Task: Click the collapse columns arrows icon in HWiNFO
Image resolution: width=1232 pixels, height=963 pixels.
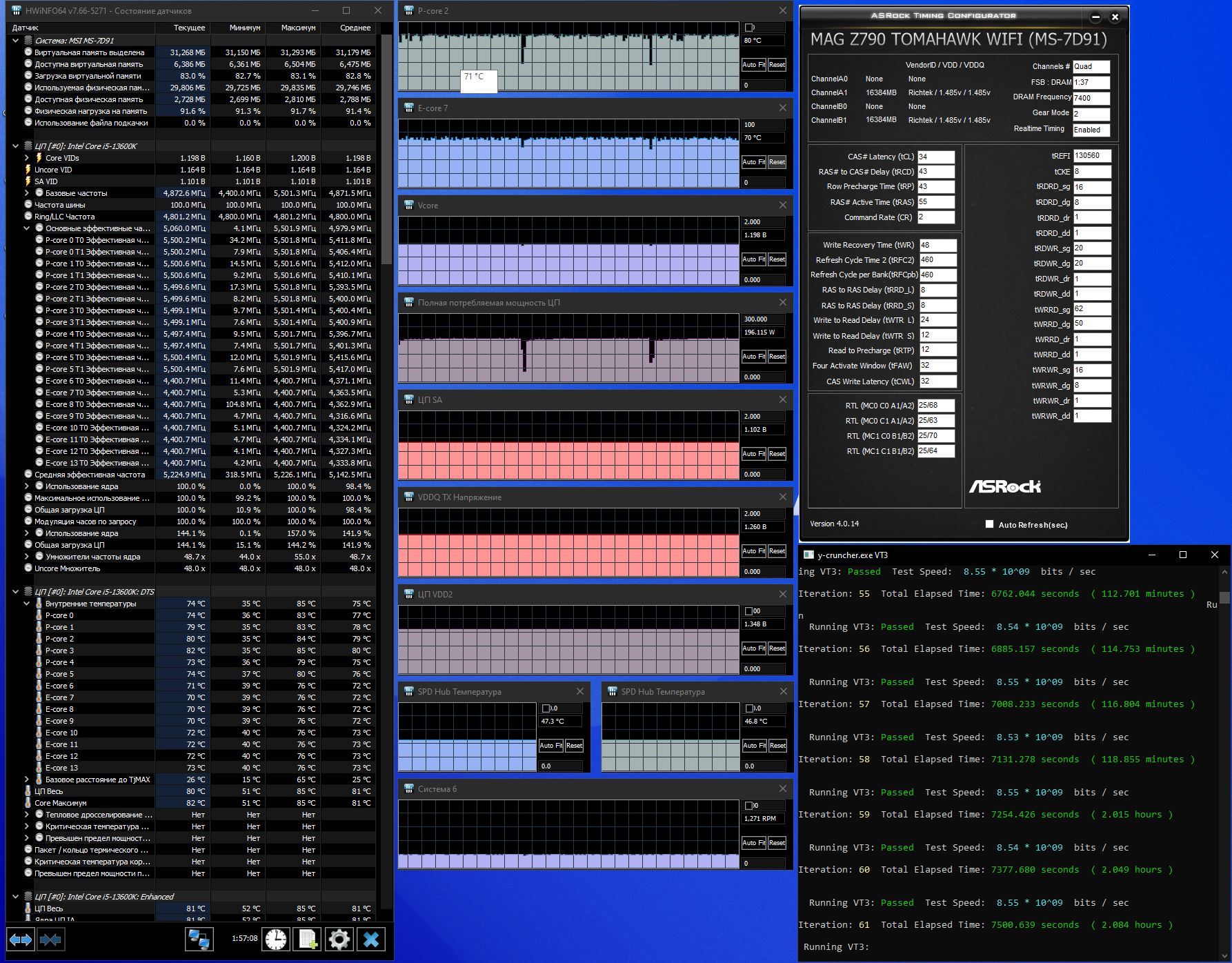Action: click(50, 940)
